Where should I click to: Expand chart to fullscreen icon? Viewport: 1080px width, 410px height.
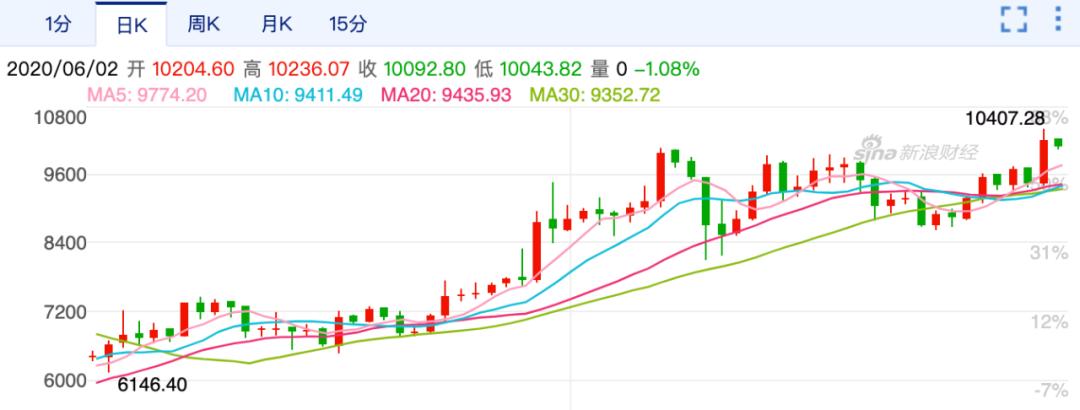tap(1014, 19)
